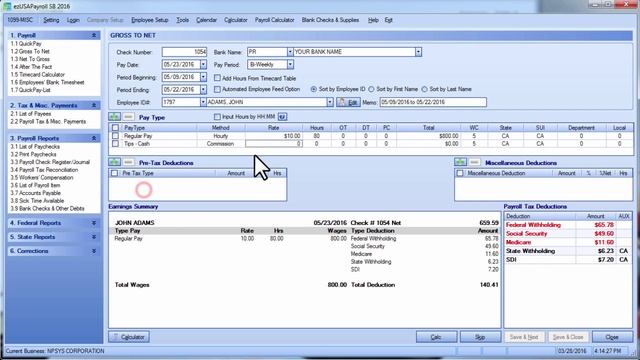The width and height of the screenshot is (640, 360).
Task: Click the Memo input field
Action: (433, 102)
